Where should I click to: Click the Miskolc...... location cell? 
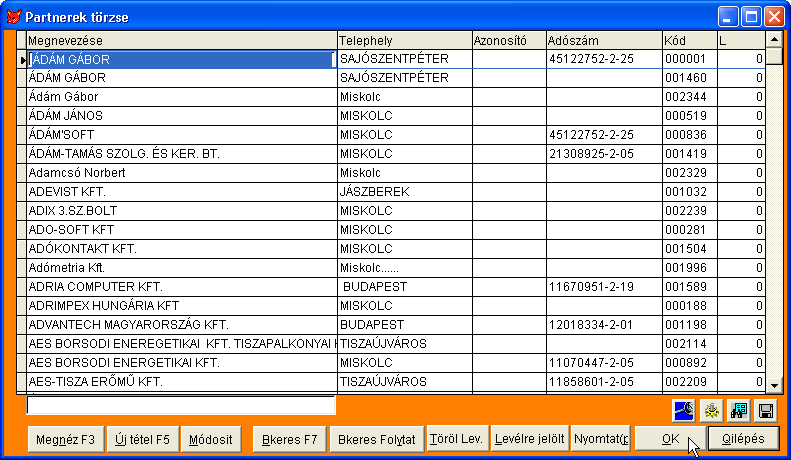click(405, 268)
